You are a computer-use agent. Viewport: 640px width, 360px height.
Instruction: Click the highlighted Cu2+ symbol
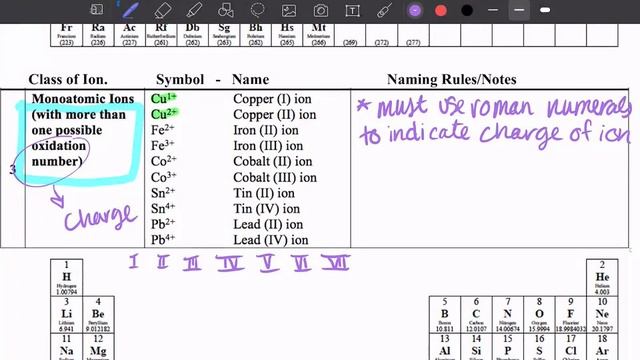tap(164, 114)
